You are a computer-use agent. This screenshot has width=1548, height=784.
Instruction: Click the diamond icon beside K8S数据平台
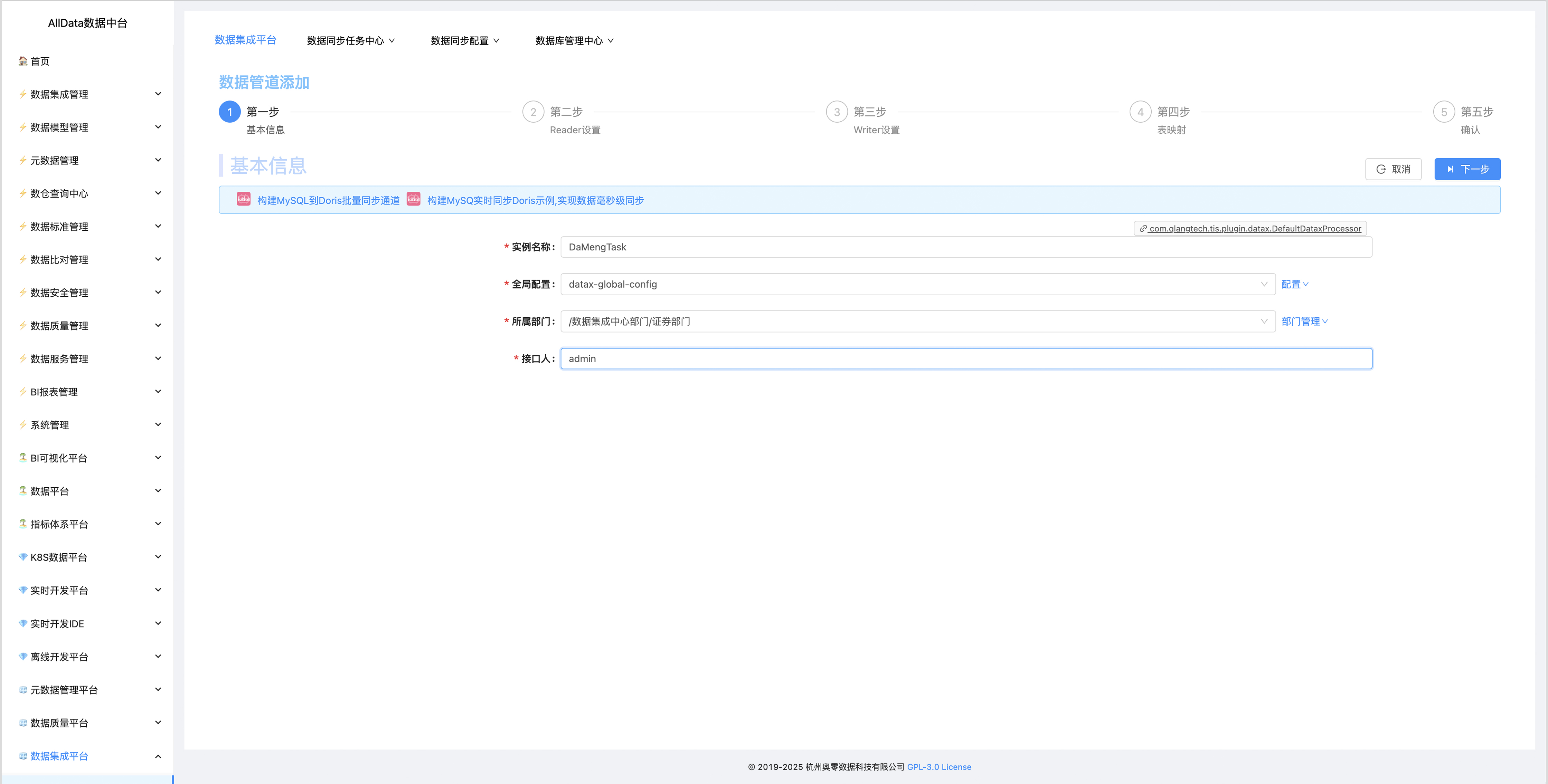pos(23,557)
